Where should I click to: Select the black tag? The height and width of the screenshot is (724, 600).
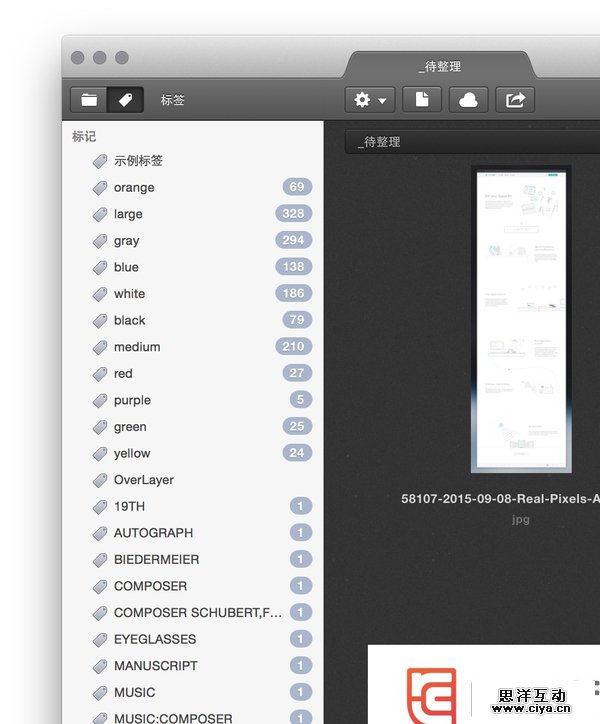click(193, 320)
